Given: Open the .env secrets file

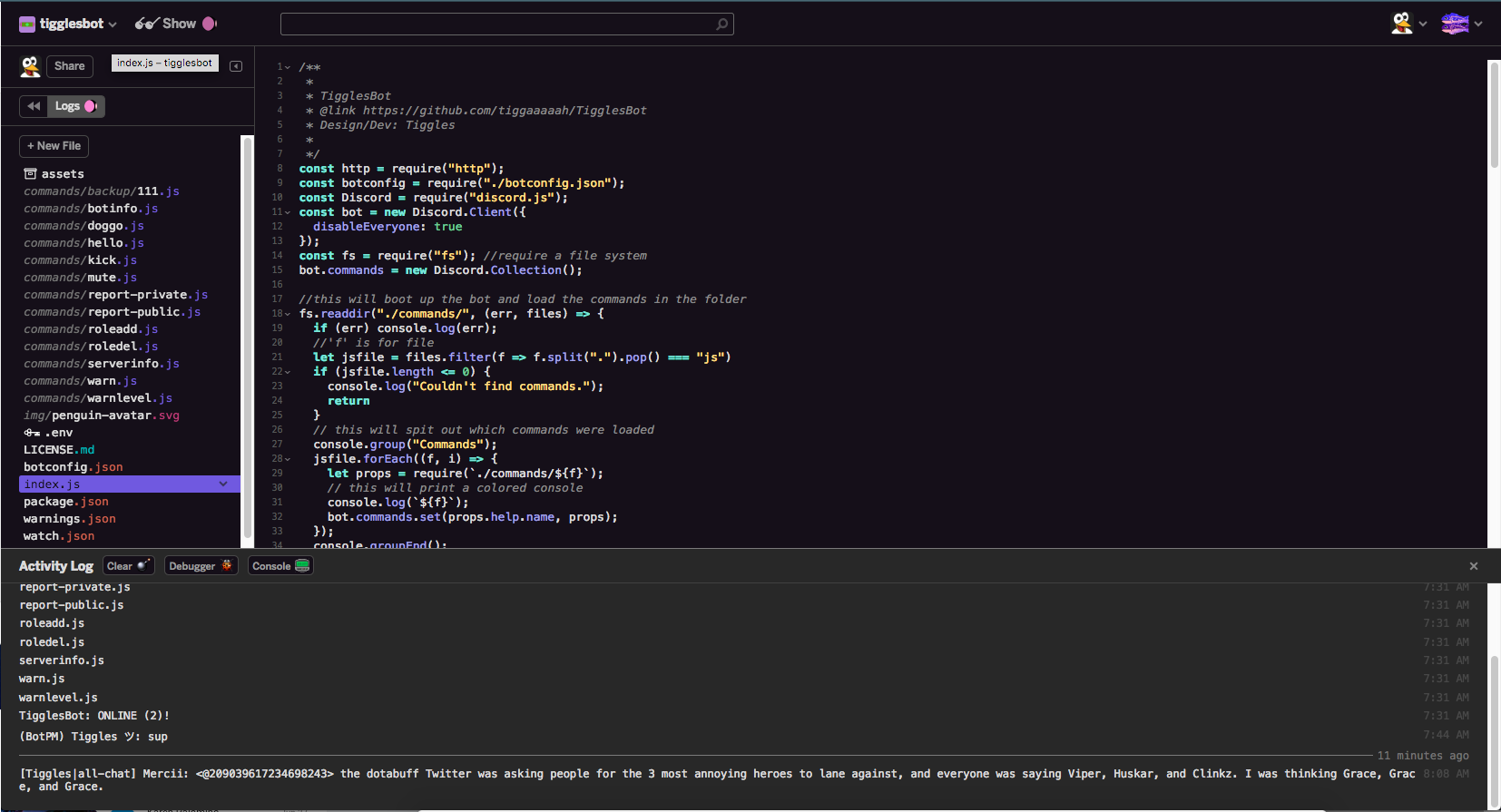Looking at the screenshot, I should click(48, 433).
